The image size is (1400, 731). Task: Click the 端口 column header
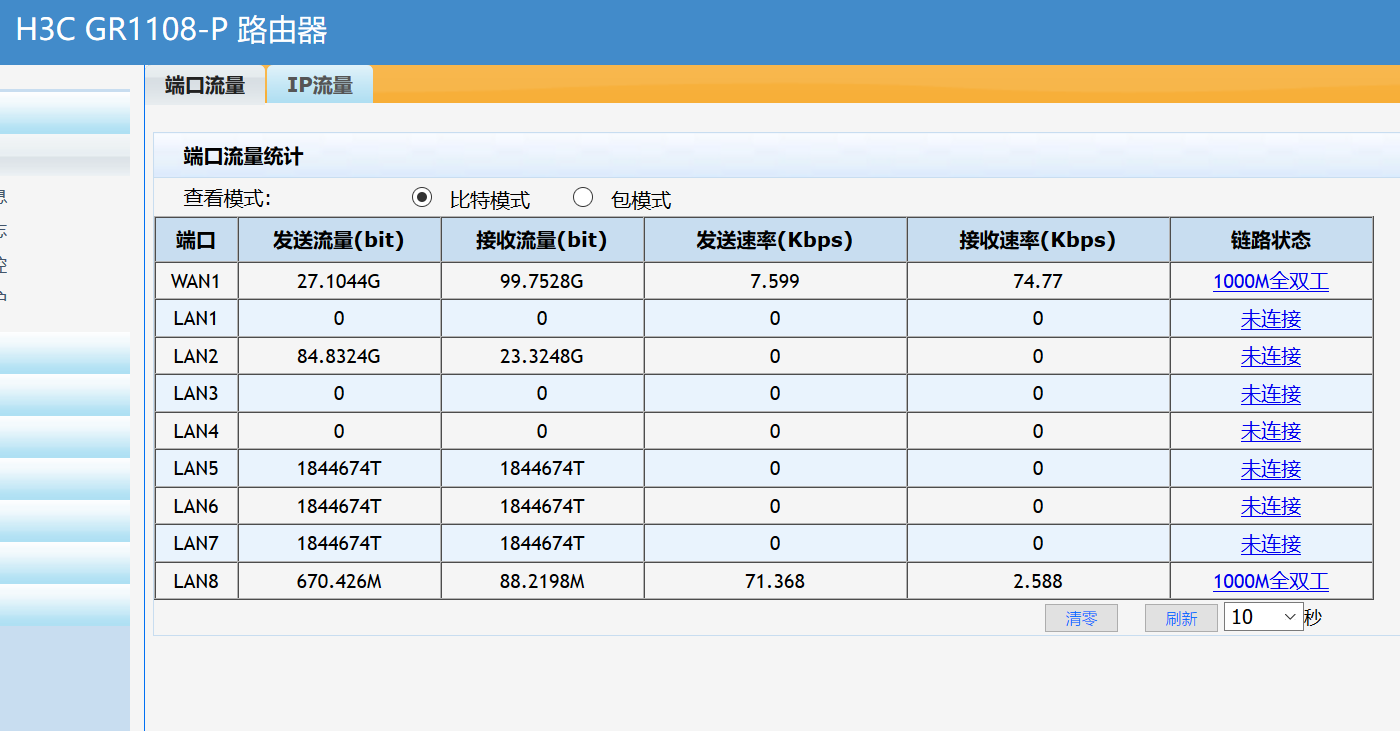click(x=195, y=240)
